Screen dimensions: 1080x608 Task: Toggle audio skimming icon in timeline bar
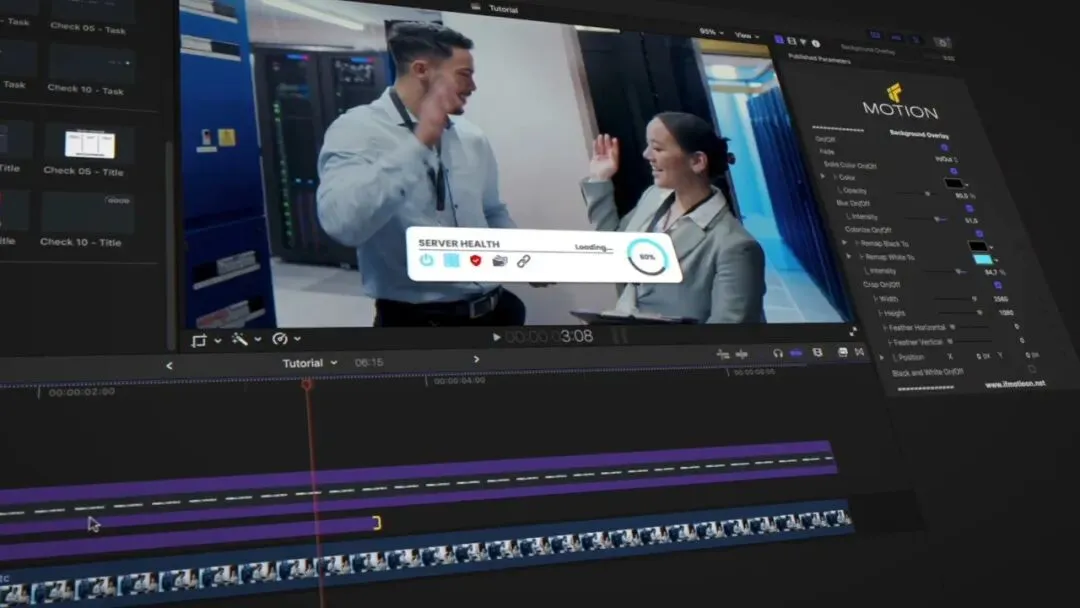742,354
